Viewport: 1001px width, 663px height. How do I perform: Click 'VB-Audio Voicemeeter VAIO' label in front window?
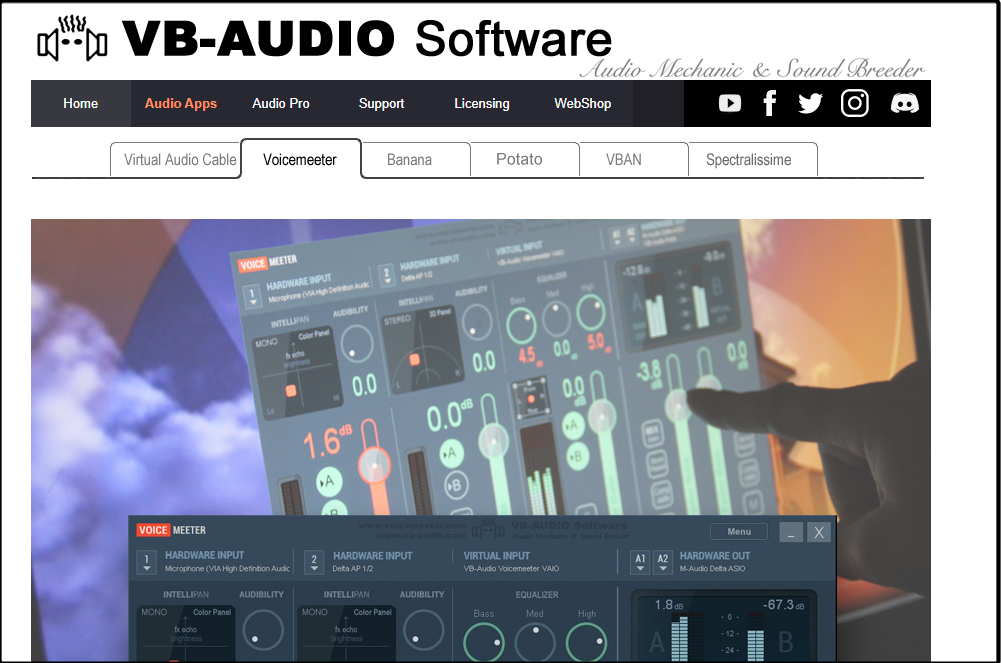coord(511,569)
